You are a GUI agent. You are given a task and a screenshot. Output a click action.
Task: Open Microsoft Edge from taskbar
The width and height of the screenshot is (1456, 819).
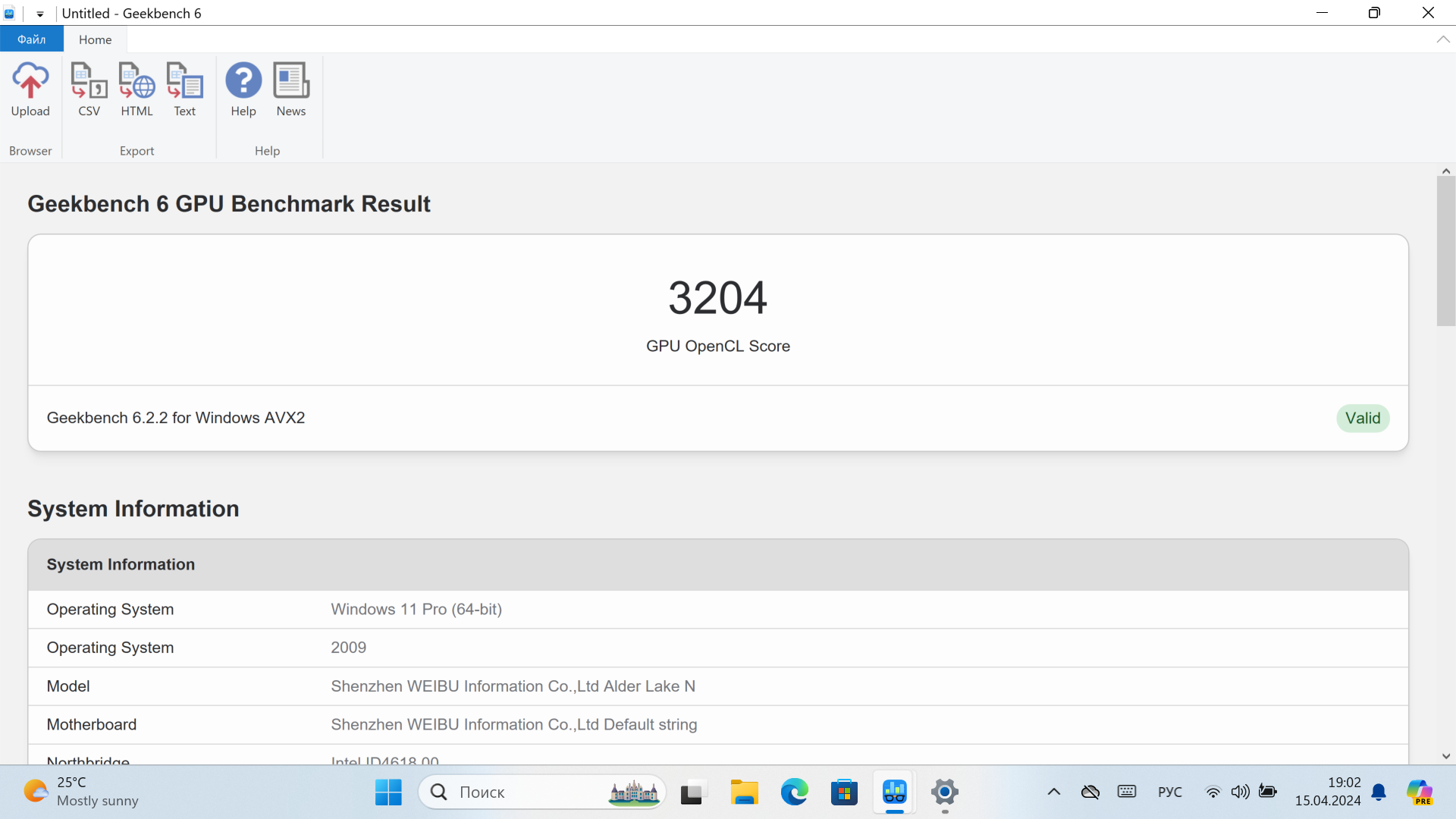pyautogui.click(x=794, y=792)
